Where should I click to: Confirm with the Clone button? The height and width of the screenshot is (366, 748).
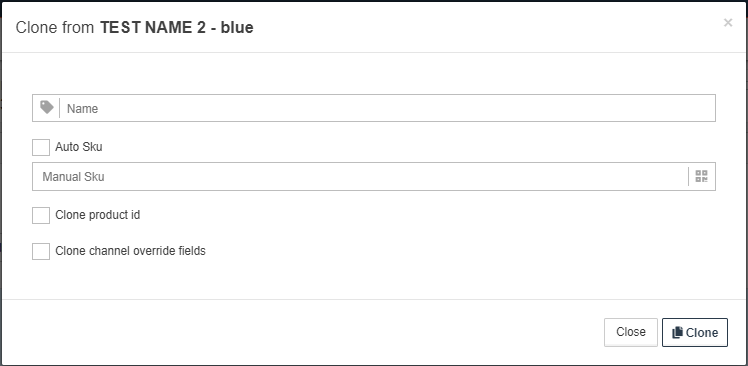(695, 332)
